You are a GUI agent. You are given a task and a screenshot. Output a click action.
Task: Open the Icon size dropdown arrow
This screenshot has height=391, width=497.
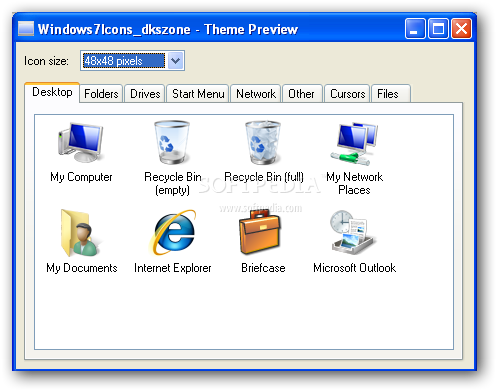[x=176, y=61]
